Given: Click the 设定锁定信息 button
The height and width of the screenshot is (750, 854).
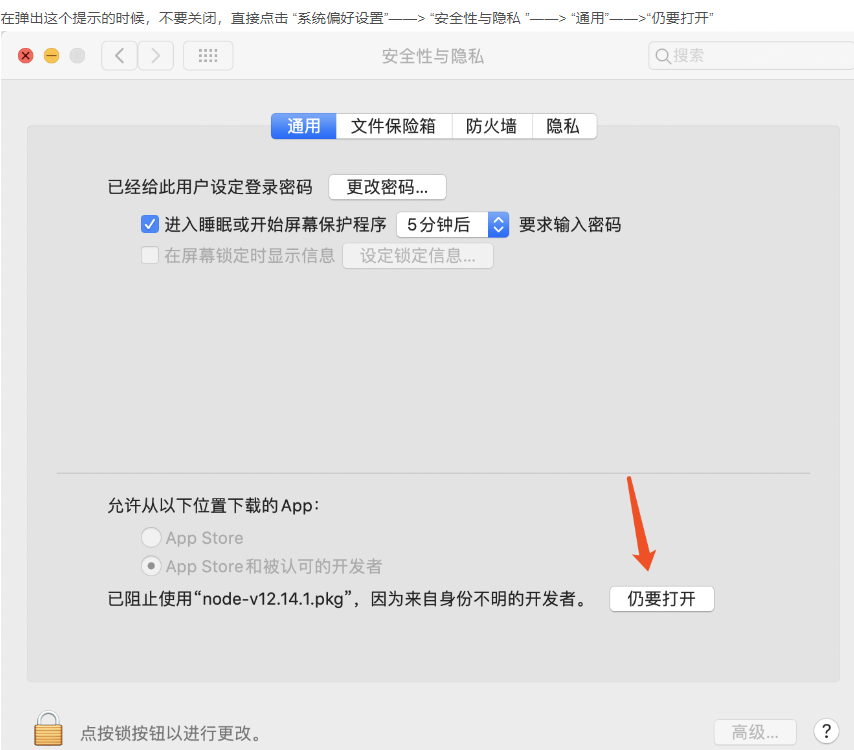Looking at the screenshot, I should (417, 255).
